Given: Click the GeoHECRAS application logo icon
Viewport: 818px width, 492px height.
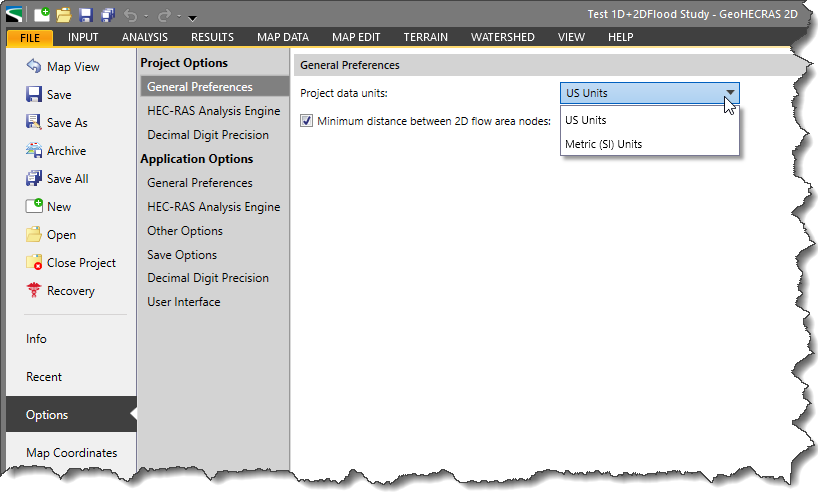Looking at the screenshot, I should (14, 14).
